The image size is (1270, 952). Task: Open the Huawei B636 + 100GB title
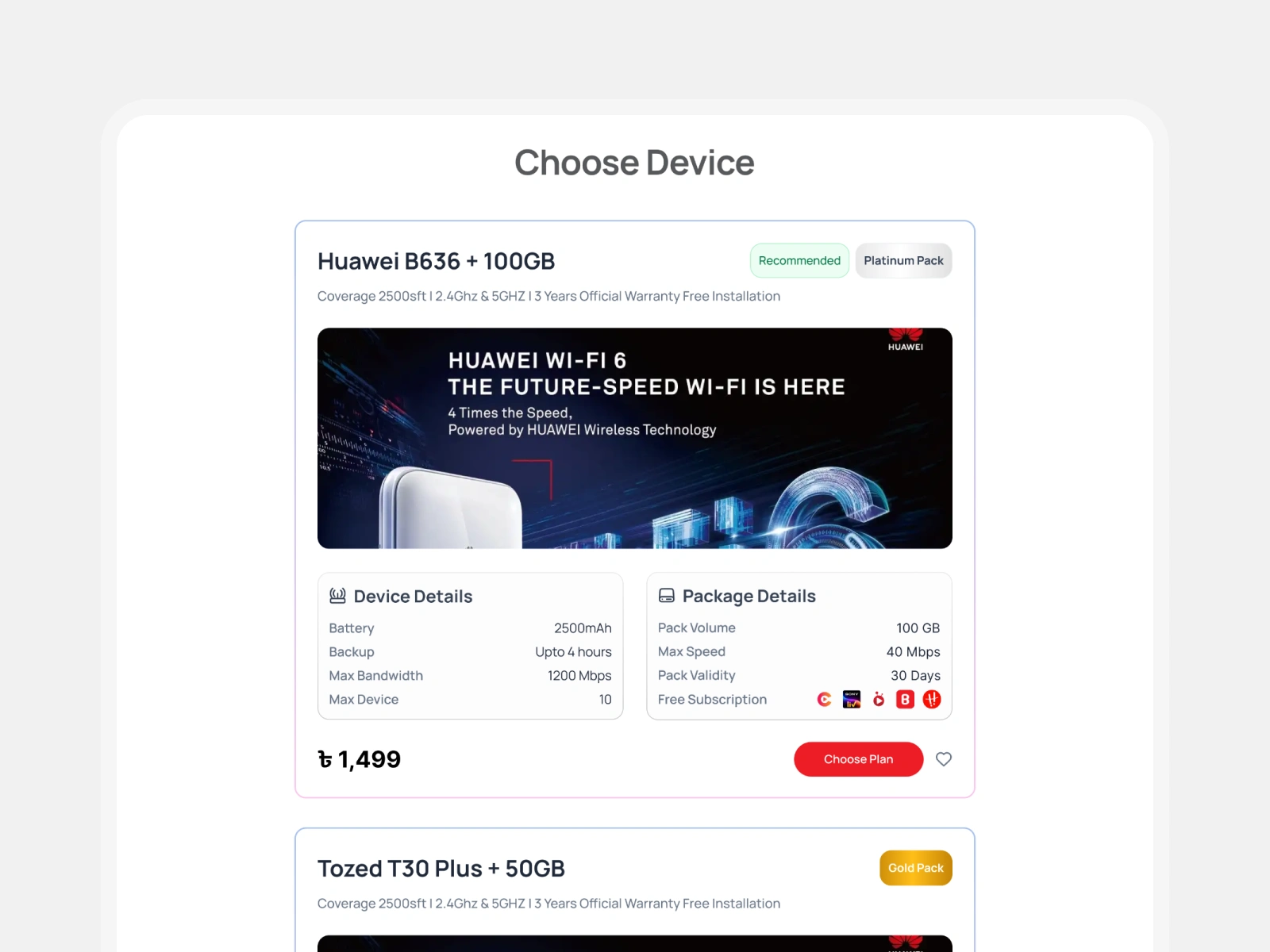[x=436, y=261]
